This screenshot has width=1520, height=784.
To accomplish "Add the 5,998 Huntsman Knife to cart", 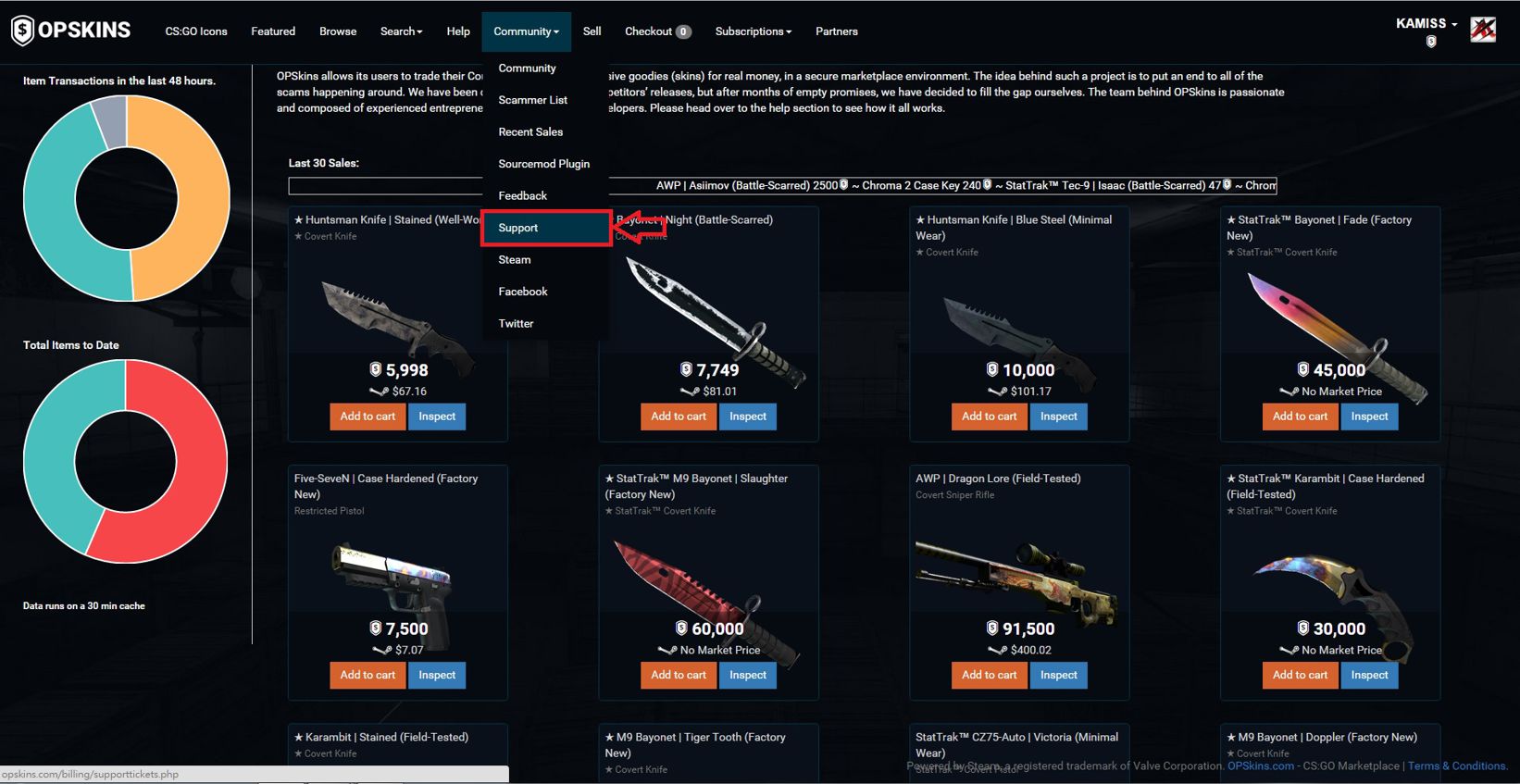I will coord(368,417).
